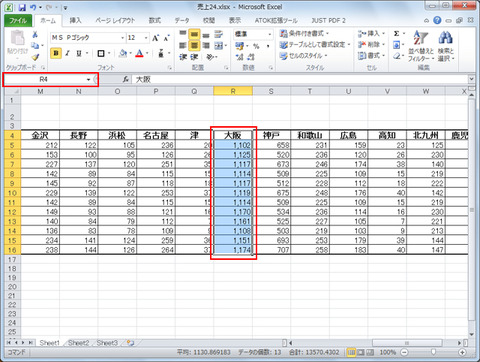Switch to Page Layout view icon

point(361,352)
